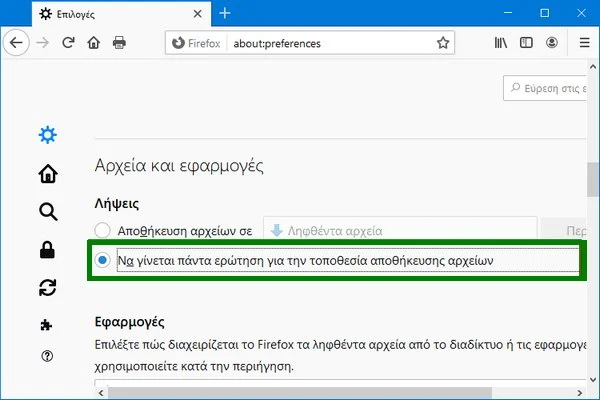
Task: Open Firefox support question mark icon
Action: (x=47, y=356)
